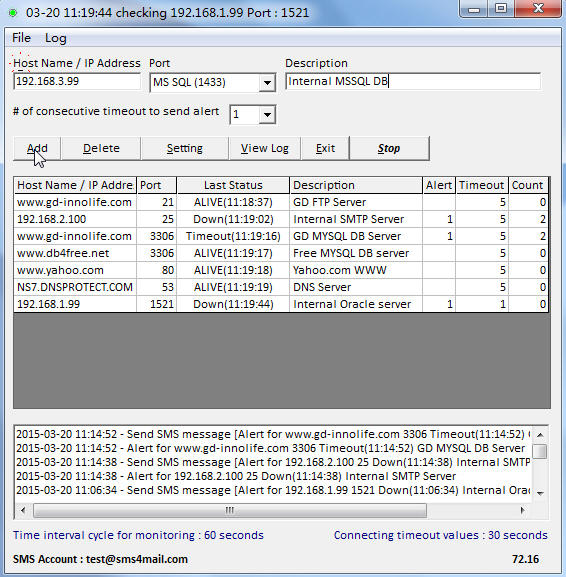566x577 pixels.
Task: Click the log scroll up arrow
Action: tap(540, 435)
